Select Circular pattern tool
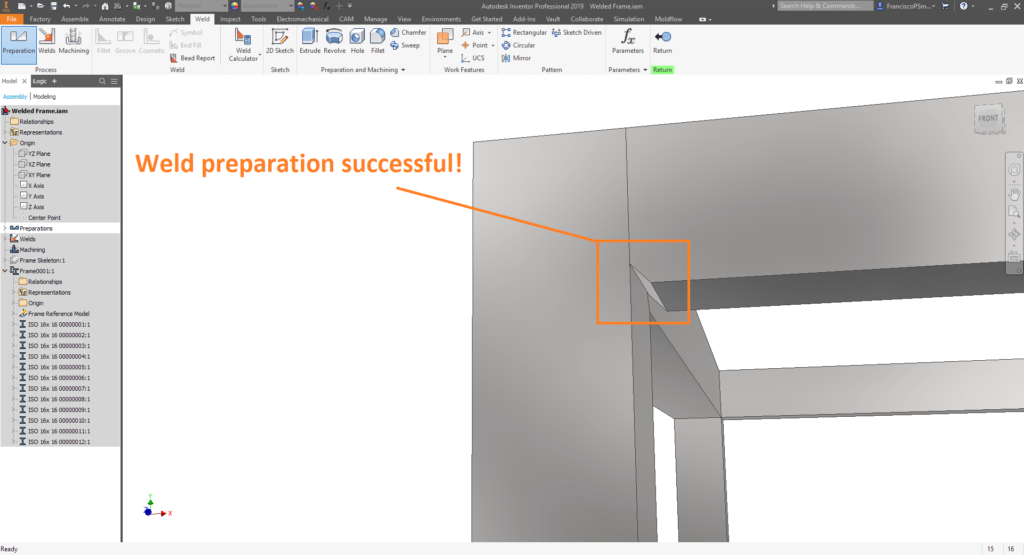 pos(519,45)
